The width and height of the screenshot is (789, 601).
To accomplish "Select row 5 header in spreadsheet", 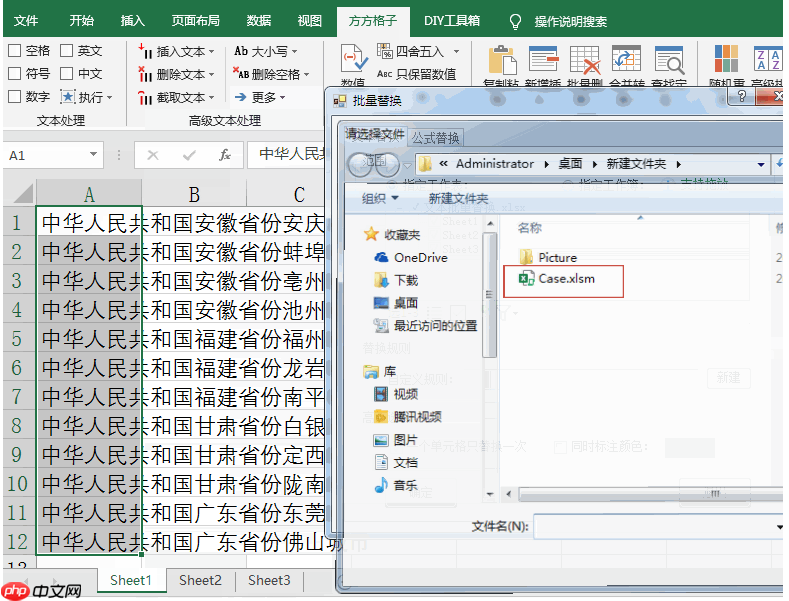I will pos(17,339).
